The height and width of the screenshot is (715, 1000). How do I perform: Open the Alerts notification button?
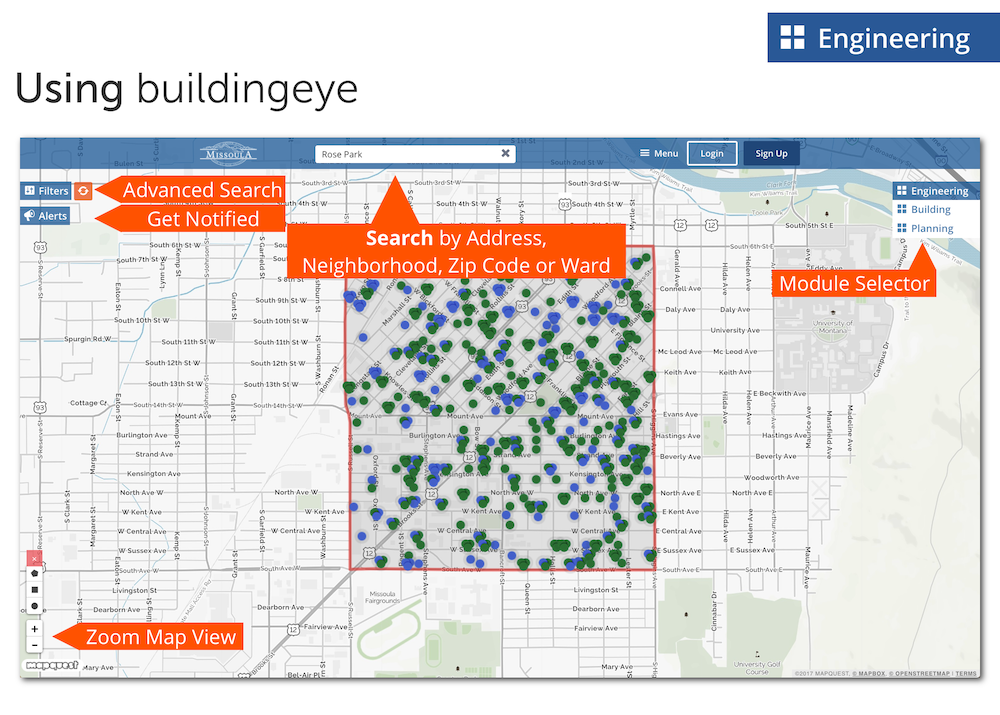click(45, 216)
